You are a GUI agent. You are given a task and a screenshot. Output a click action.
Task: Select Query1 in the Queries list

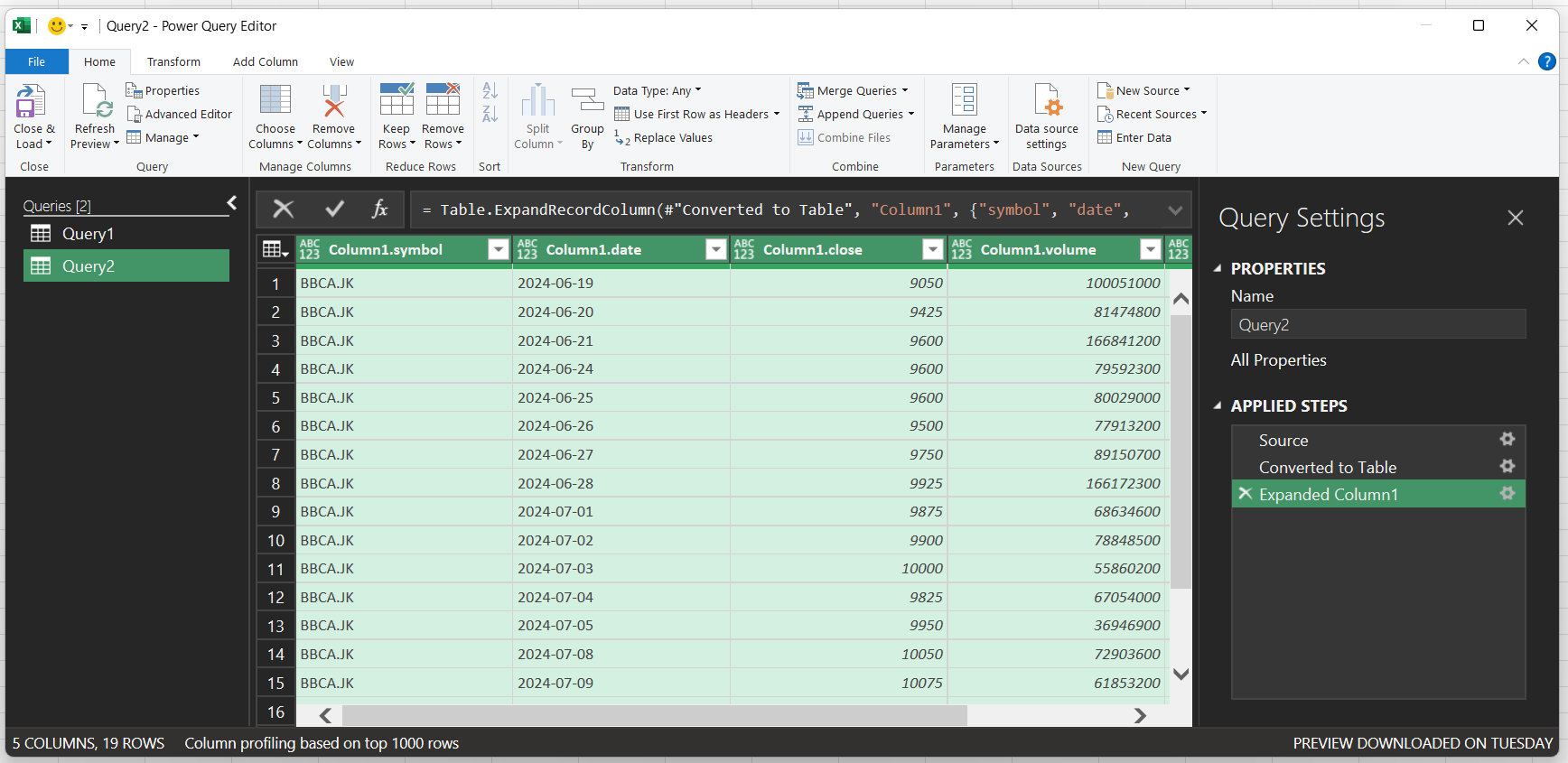tap(88, 234)
